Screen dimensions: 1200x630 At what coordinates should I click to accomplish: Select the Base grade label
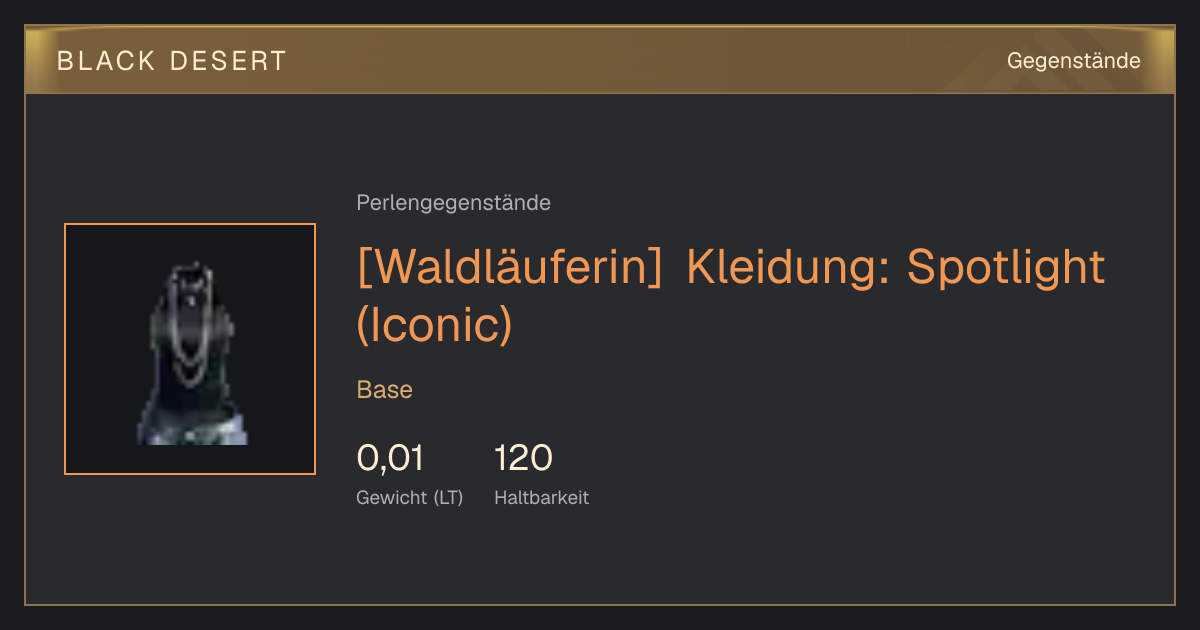(385, 390)
